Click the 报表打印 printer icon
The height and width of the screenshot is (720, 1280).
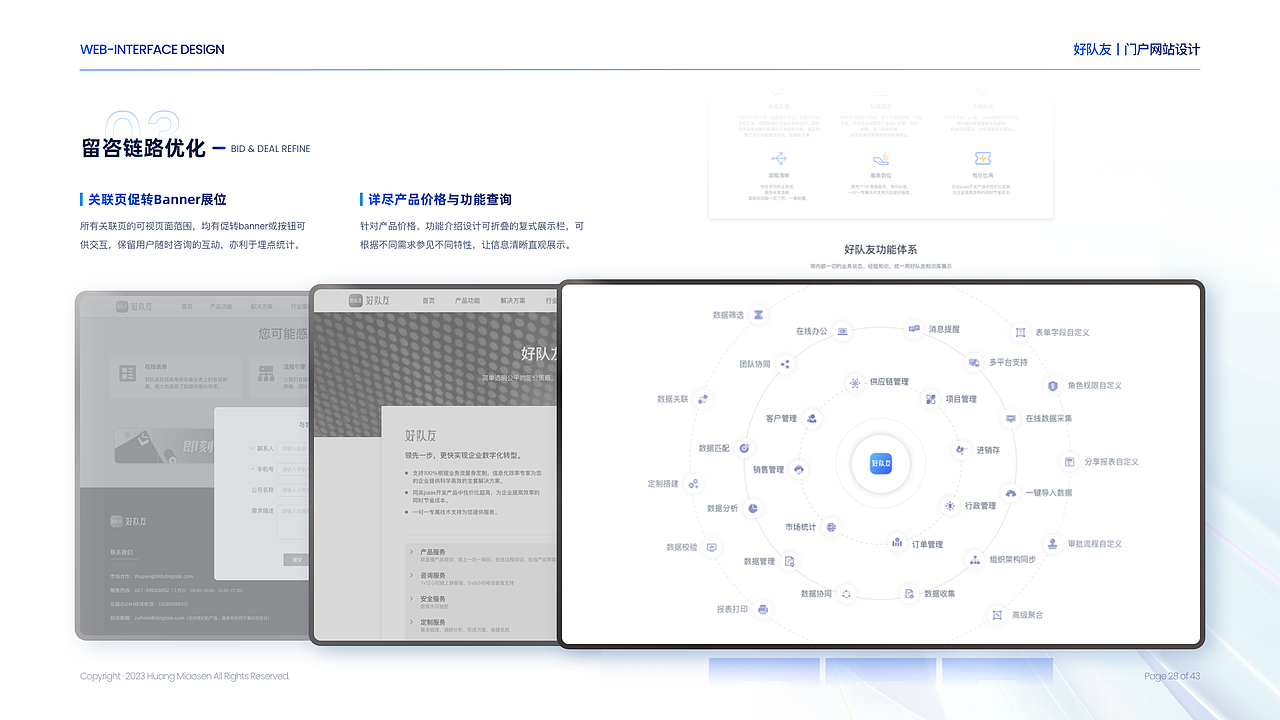pos(763,609)
